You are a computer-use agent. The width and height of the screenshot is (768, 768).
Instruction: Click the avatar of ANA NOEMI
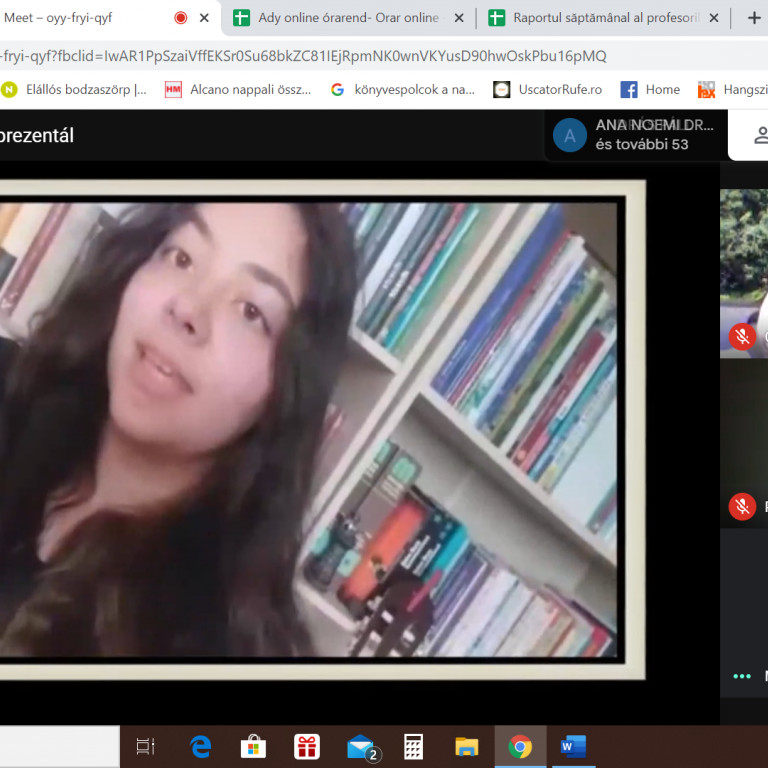click(570, 135)
